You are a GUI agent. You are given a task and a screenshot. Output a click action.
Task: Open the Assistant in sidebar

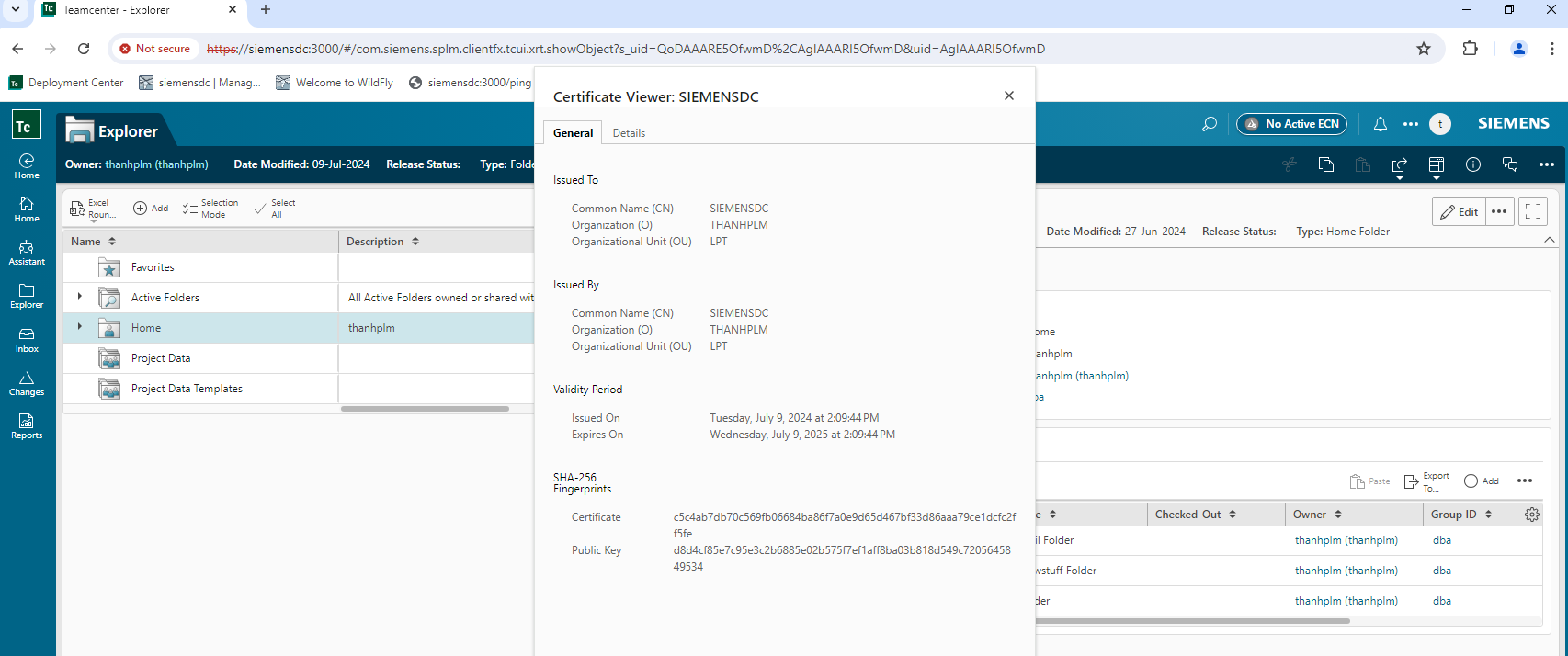27,253
